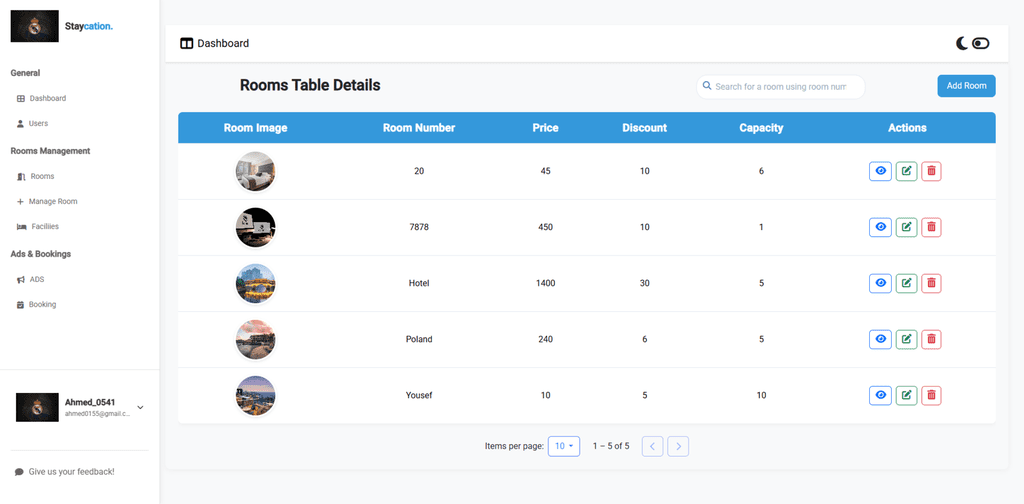This screenshot has height=504, width=1024.
Task: Open Manage Room sidebar link
Action: coord(52,201)
